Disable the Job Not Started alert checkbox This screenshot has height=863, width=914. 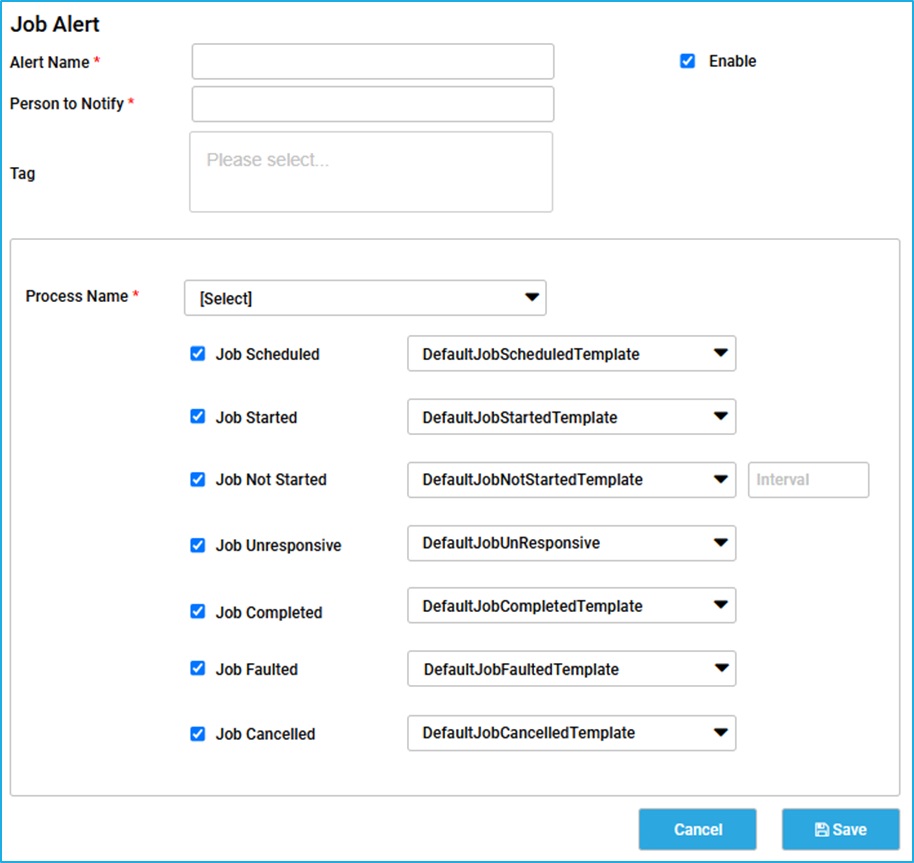point(198,480)
